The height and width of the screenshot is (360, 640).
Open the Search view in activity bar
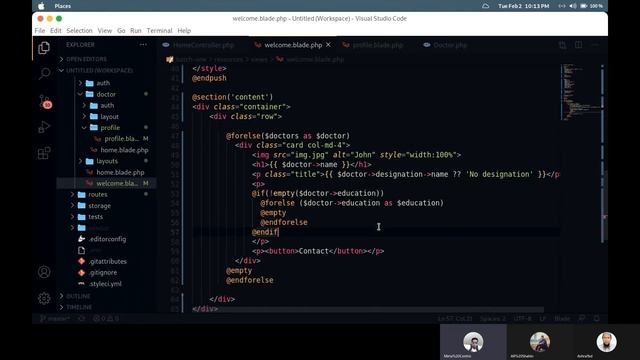click(x=44, y=74)
